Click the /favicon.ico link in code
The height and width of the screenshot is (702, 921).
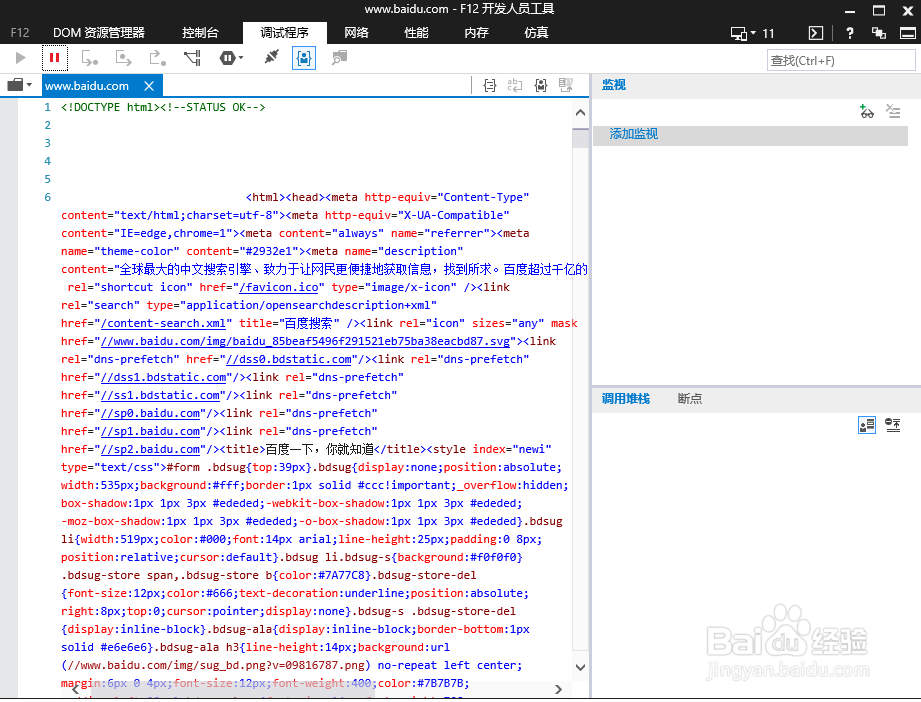(x=278, y=287)
